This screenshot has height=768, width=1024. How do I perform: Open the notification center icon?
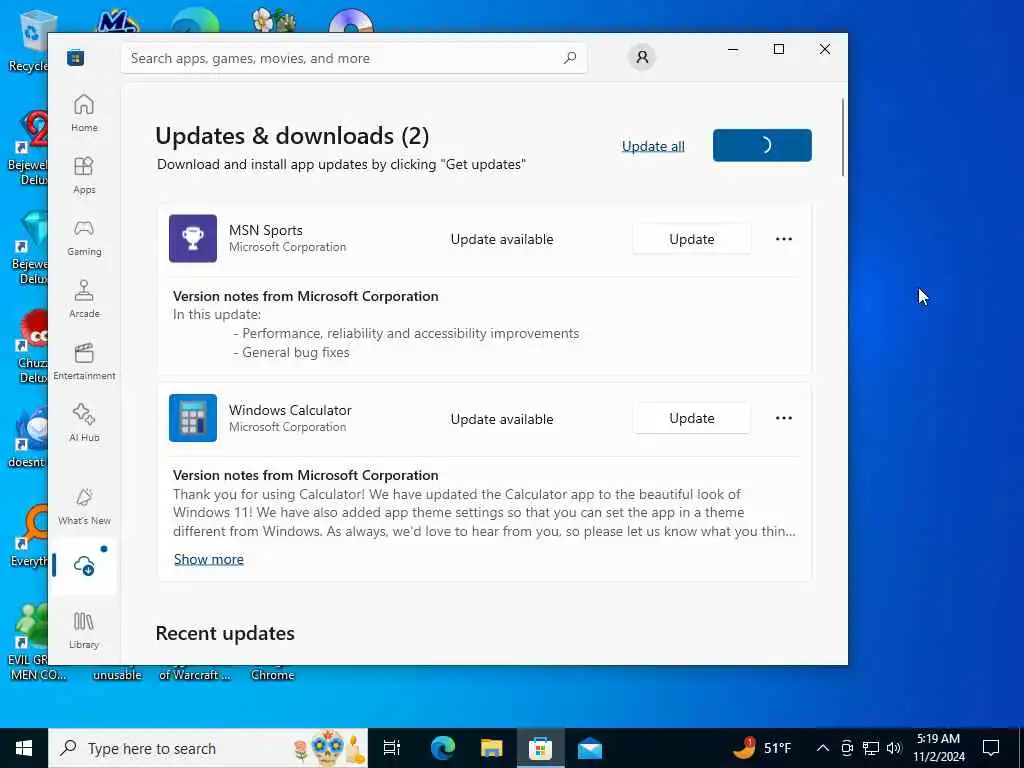(x=991, y=748)
